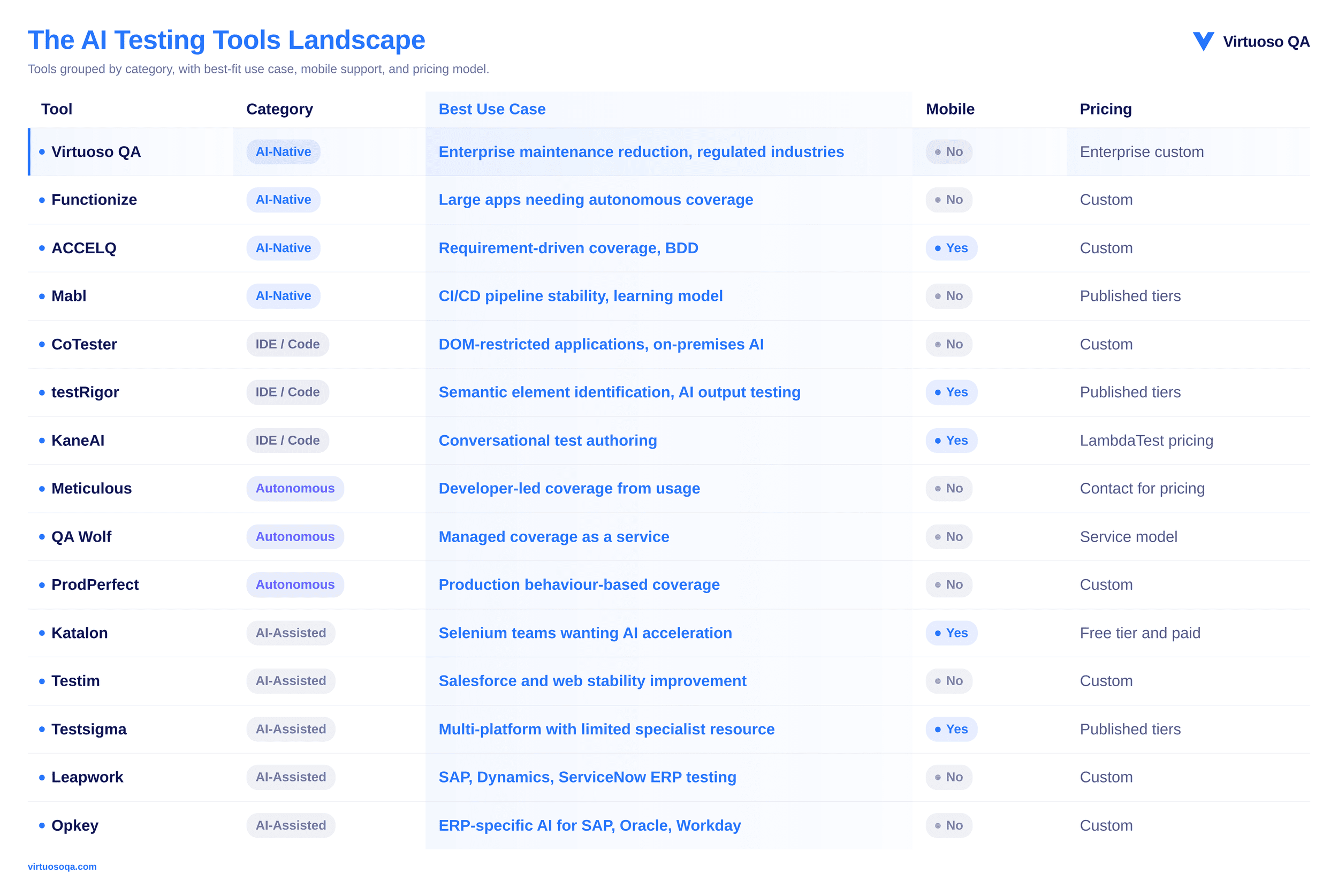Screen dimensions: 1338x896
Task: Click the Tool column header
Action: tap(57, 109)
